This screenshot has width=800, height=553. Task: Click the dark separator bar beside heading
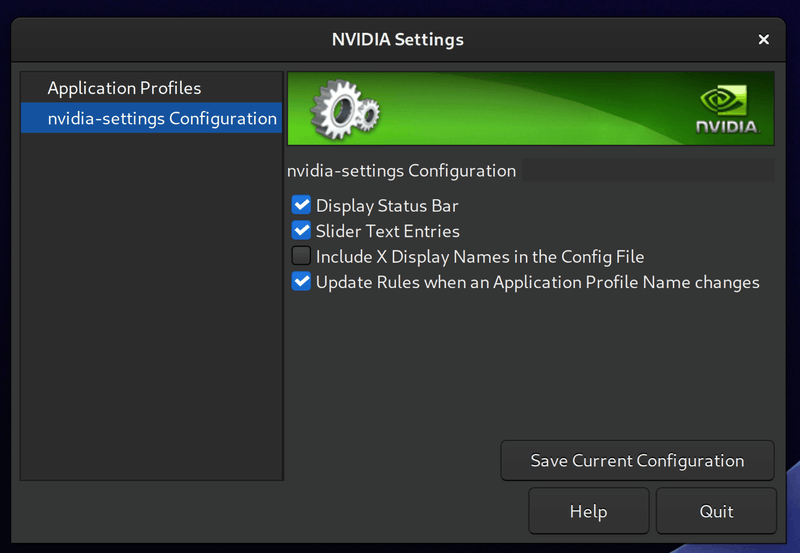point(648,170)
